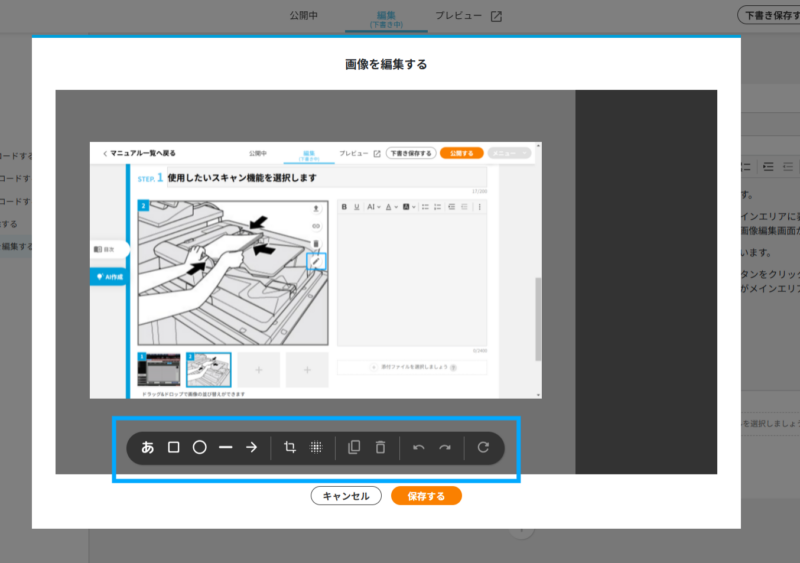Viewport: 800px width, 563px height.
Task: Delete selected object with trash icon
Action: [380, 447]
